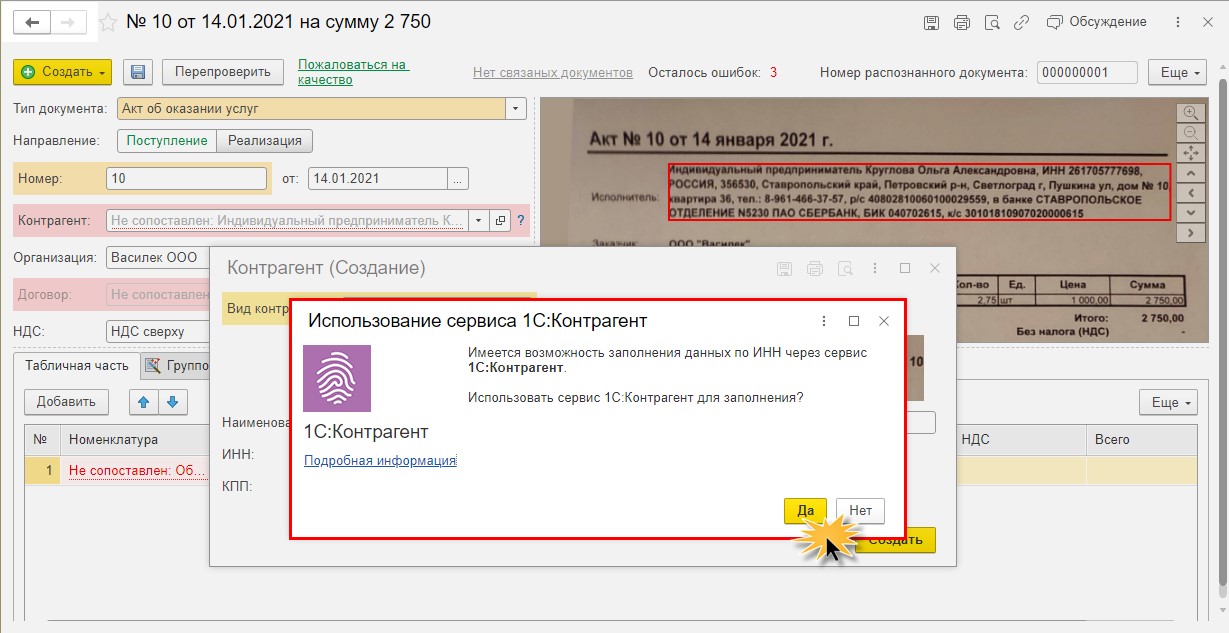Open the Нет связаных документов link
This screenshot has width=1229, height=633.
click(553, 72)
